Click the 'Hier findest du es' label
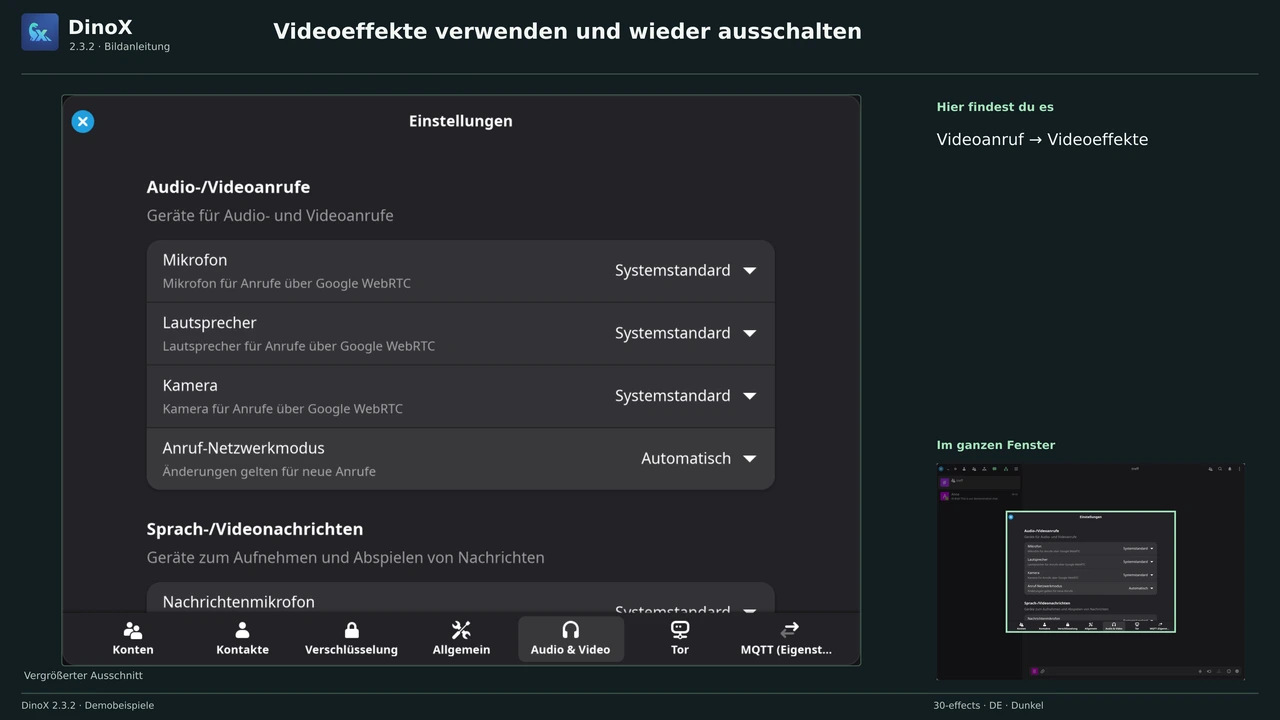This screenshot has height=720, width=1280. point(995,107)
